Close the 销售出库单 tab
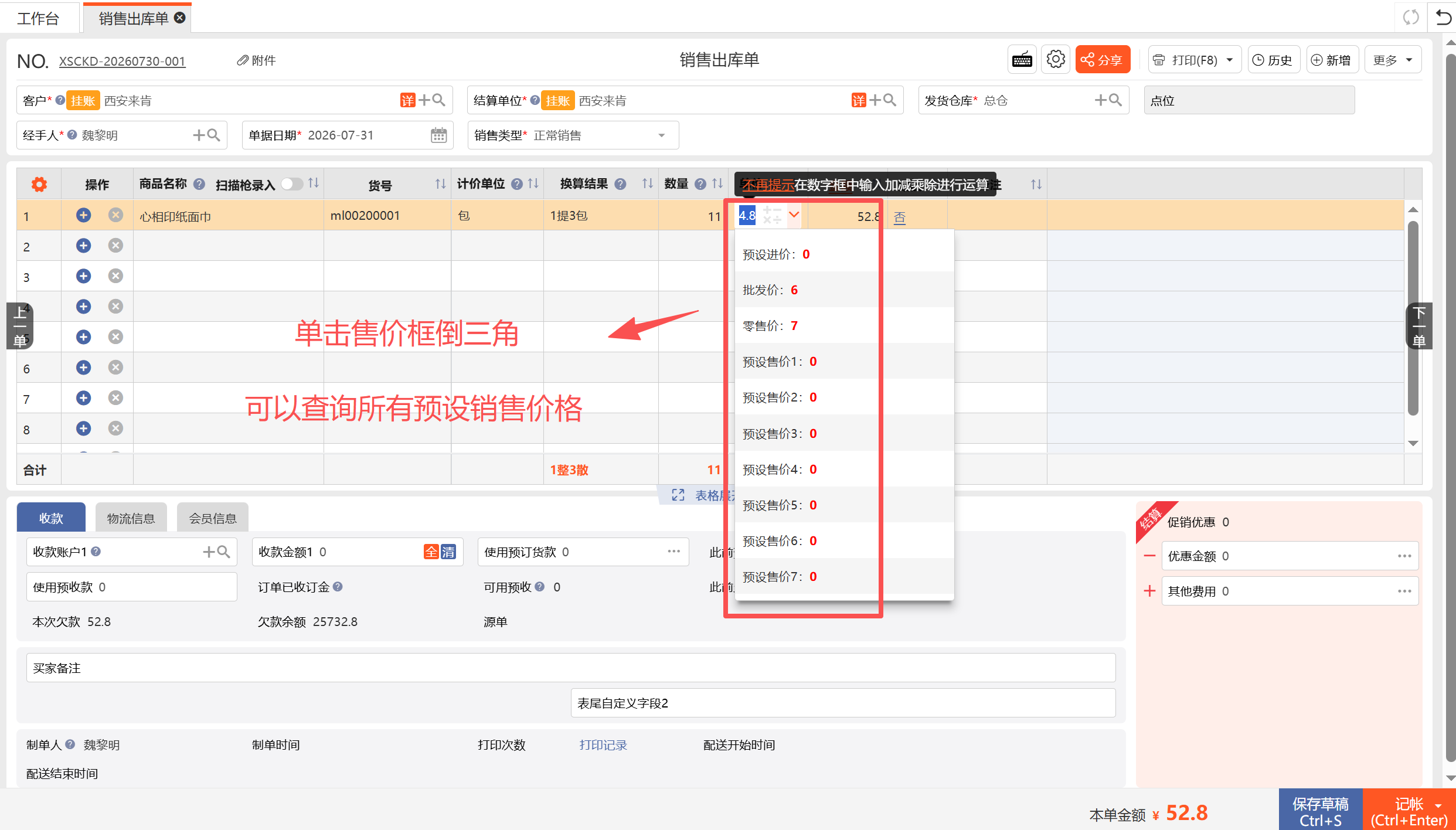 tap(181, 18)
